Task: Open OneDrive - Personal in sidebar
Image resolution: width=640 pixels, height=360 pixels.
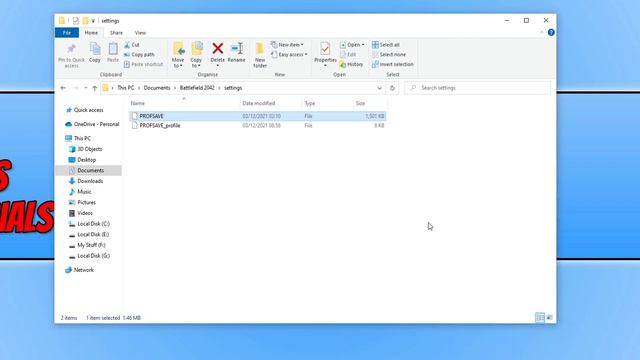Action: 96,124
